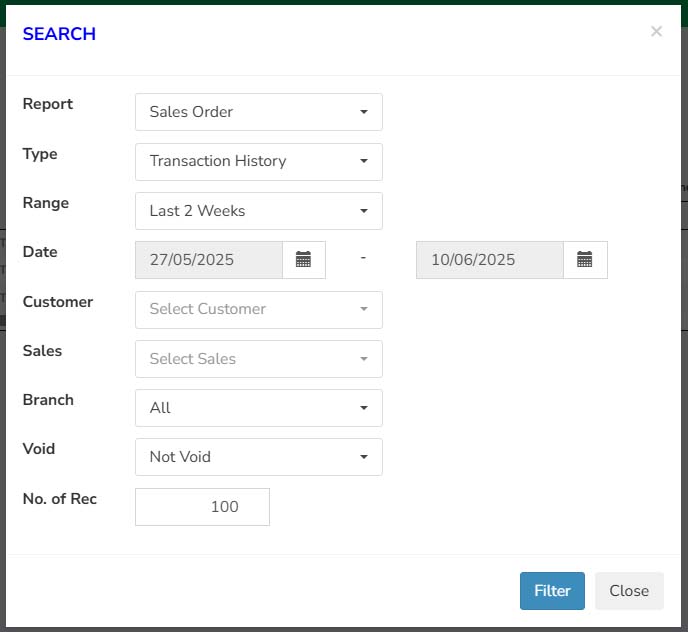Click the Close button

pos(629,591)
